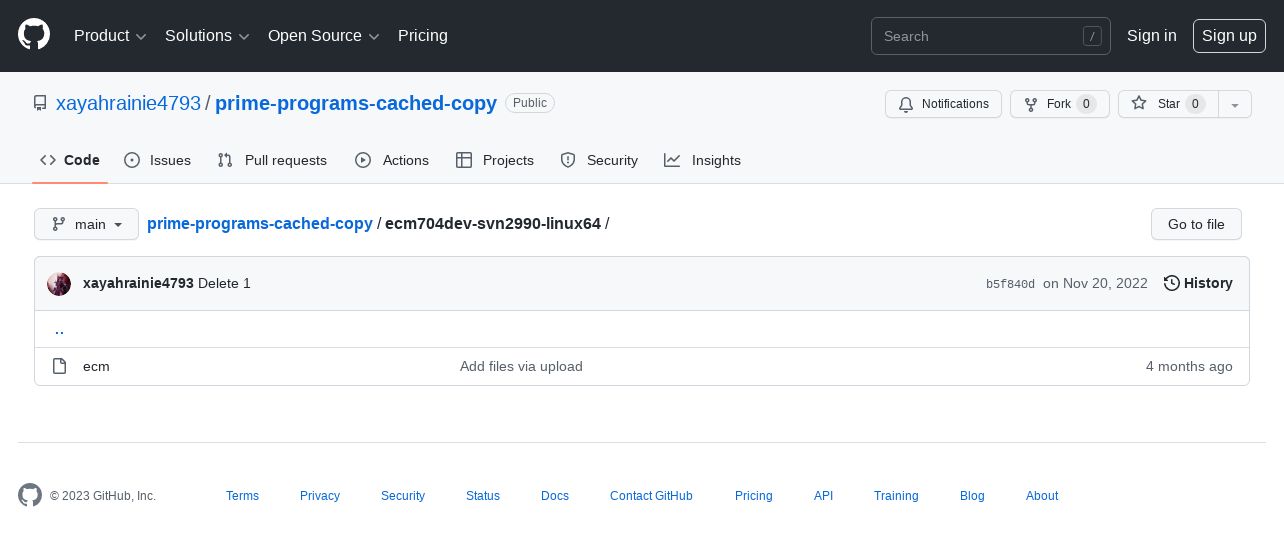Click the footer GitHub logo
The height and width of the screenshot is (557, 1284).
point(30,495)
